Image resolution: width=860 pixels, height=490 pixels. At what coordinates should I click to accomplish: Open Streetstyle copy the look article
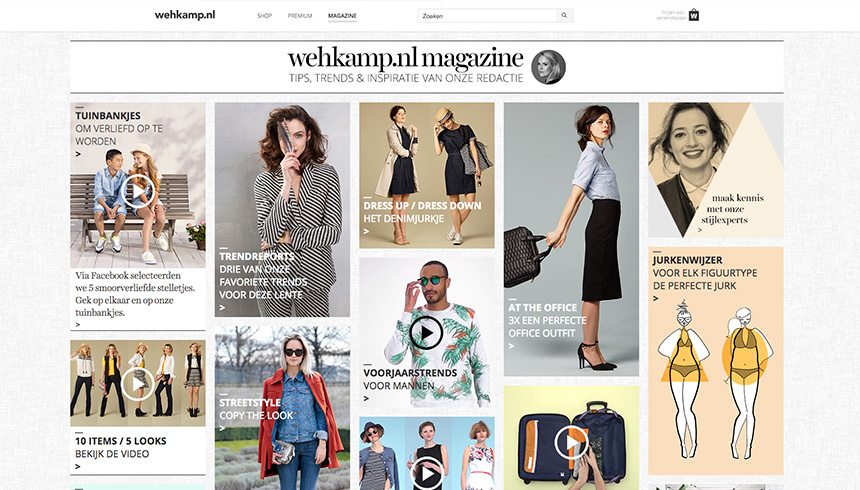pos(282,408)
